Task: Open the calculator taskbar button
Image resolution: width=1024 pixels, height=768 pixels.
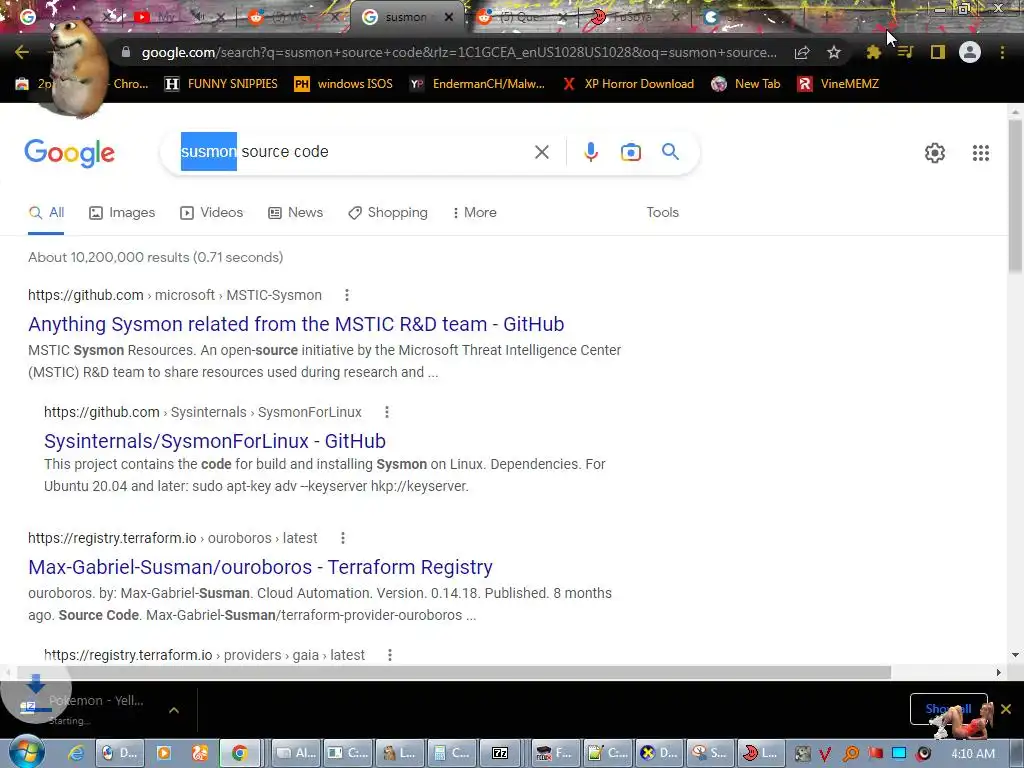Action: pyautogui.click(x=452, y=753)
